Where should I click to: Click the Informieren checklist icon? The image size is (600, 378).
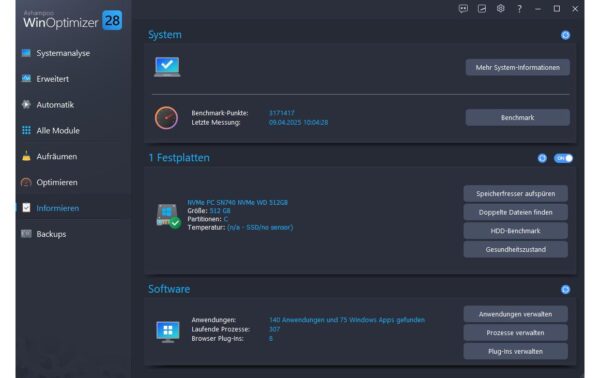(x=26, y=208)
